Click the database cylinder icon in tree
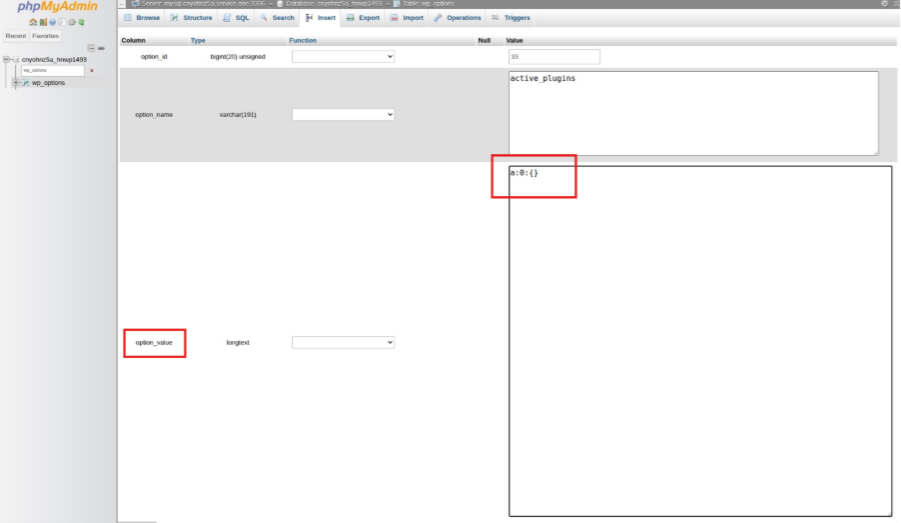Screen dimensions: 901x523 click(16, 60)
